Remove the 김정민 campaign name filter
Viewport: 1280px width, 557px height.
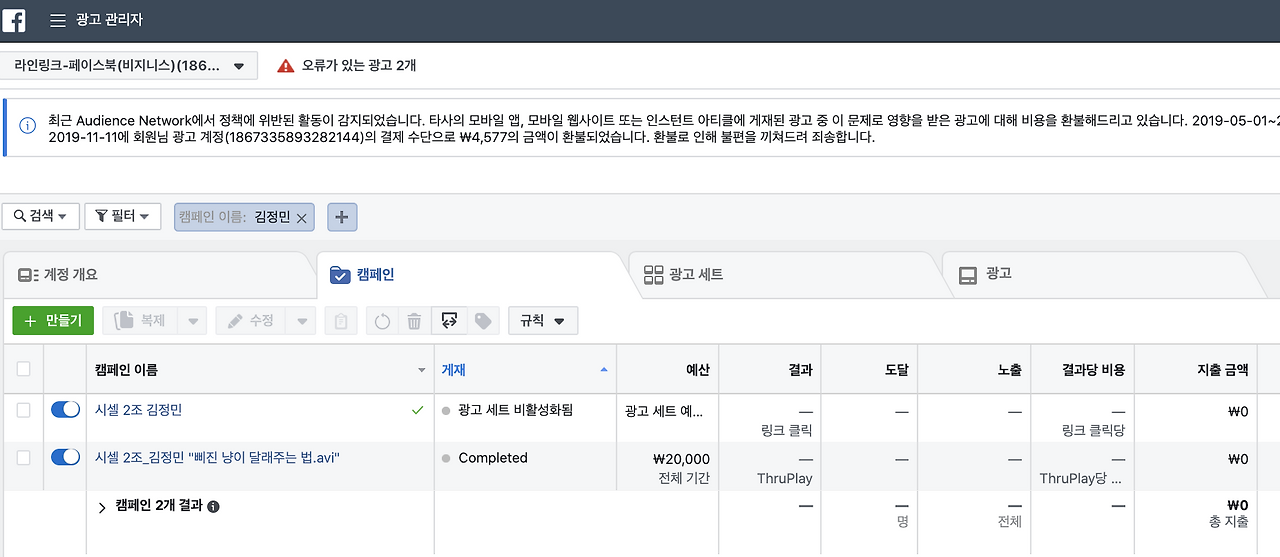(302, 217)
